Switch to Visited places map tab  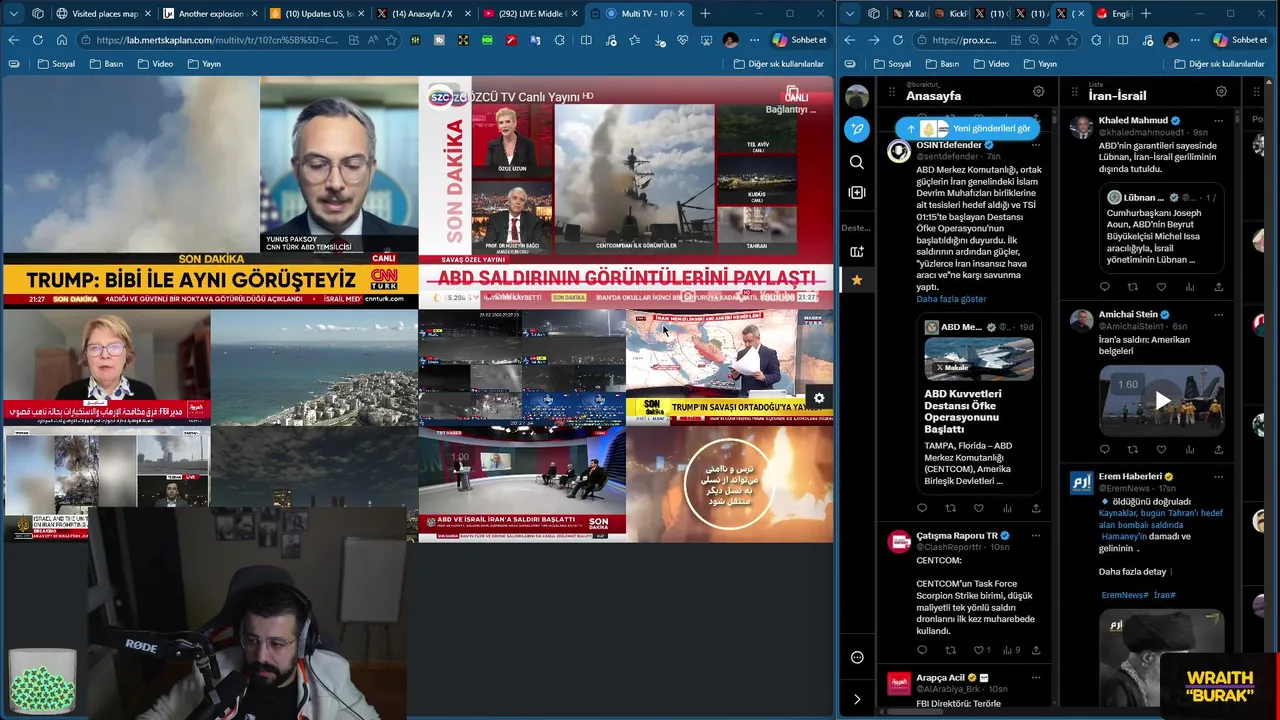pos(104,14)
